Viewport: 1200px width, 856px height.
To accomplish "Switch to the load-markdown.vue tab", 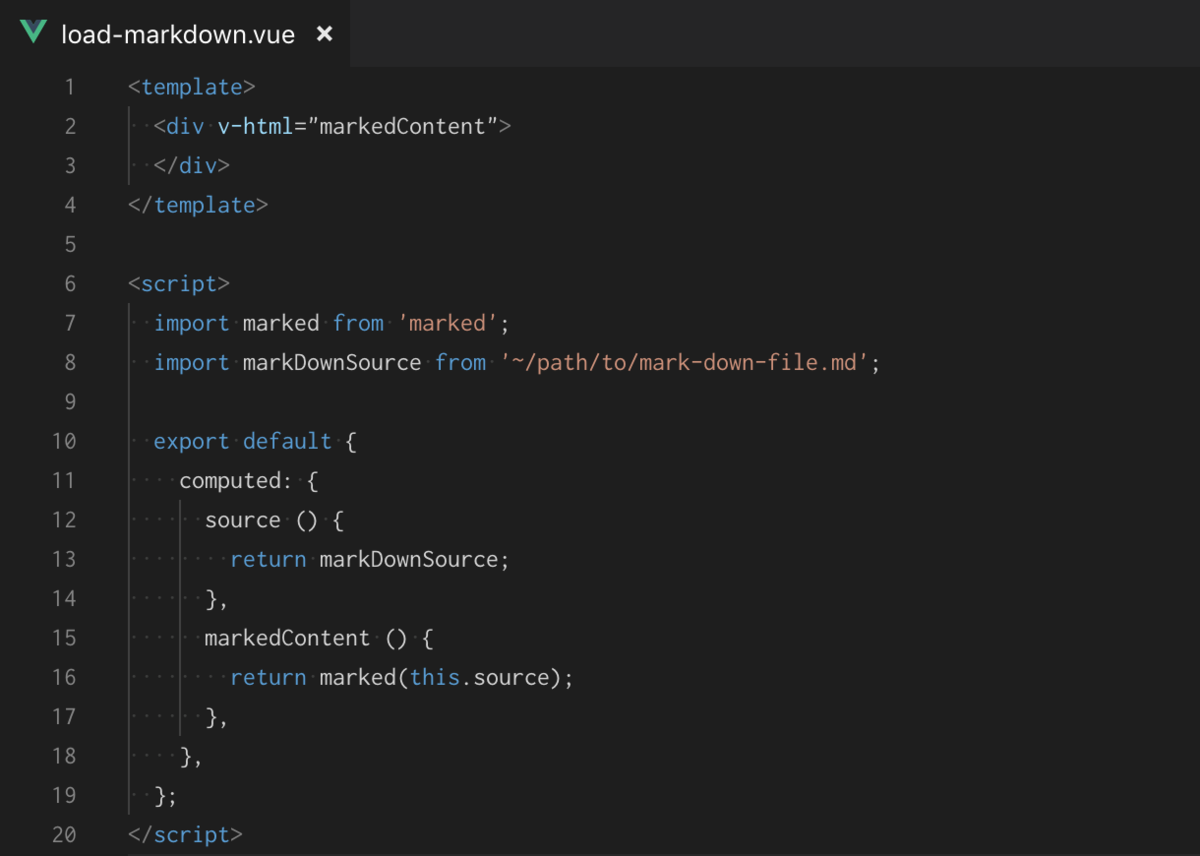I will pyautogui.click(x=180, y=33).
